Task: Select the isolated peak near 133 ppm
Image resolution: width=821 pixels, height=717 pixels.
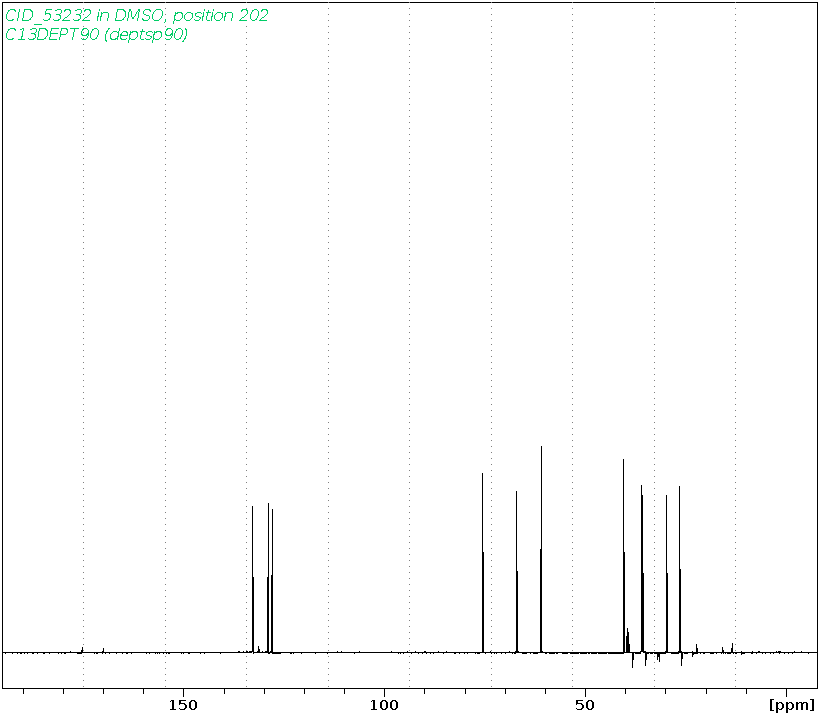Action: click(253, 579)
